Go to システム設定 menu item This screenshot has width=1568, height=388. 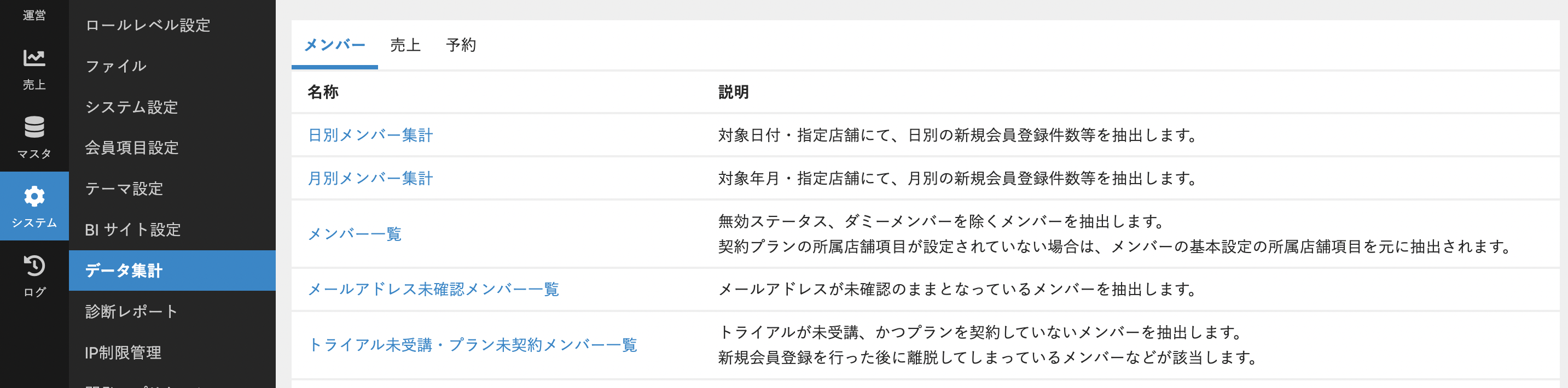tap(131, 107)
